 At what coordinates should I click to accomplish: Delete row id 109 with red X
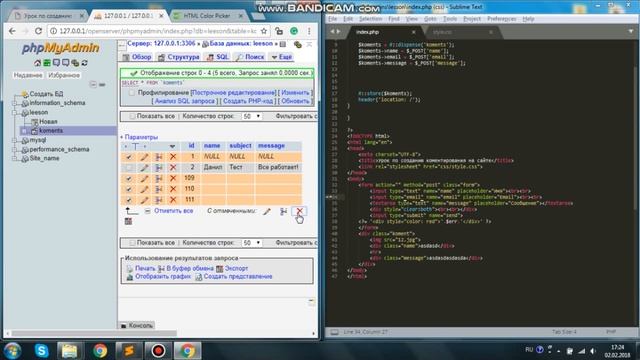[x=173, y=178]
